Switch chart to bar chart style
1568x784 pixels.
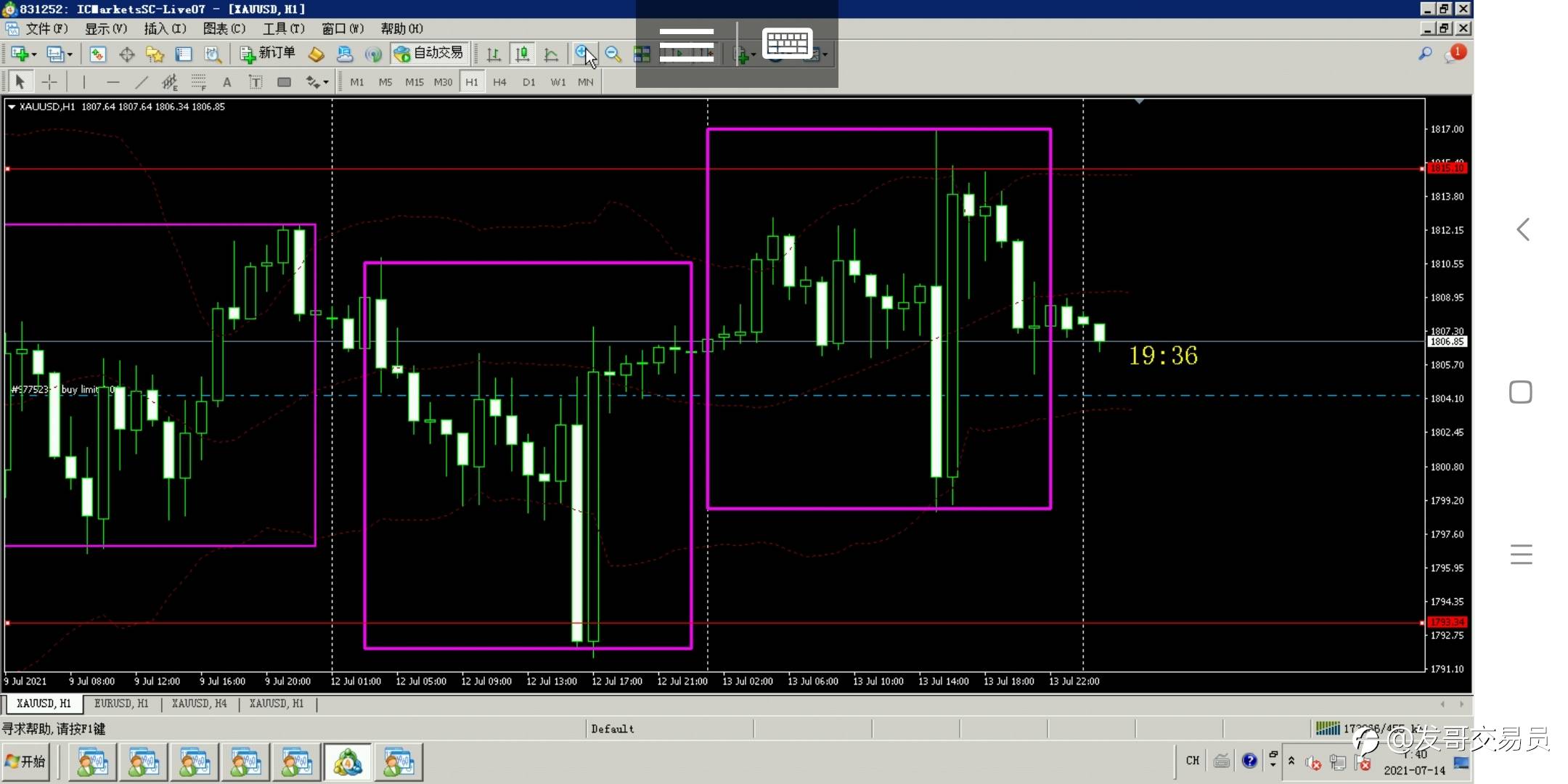tap(494, 54)
